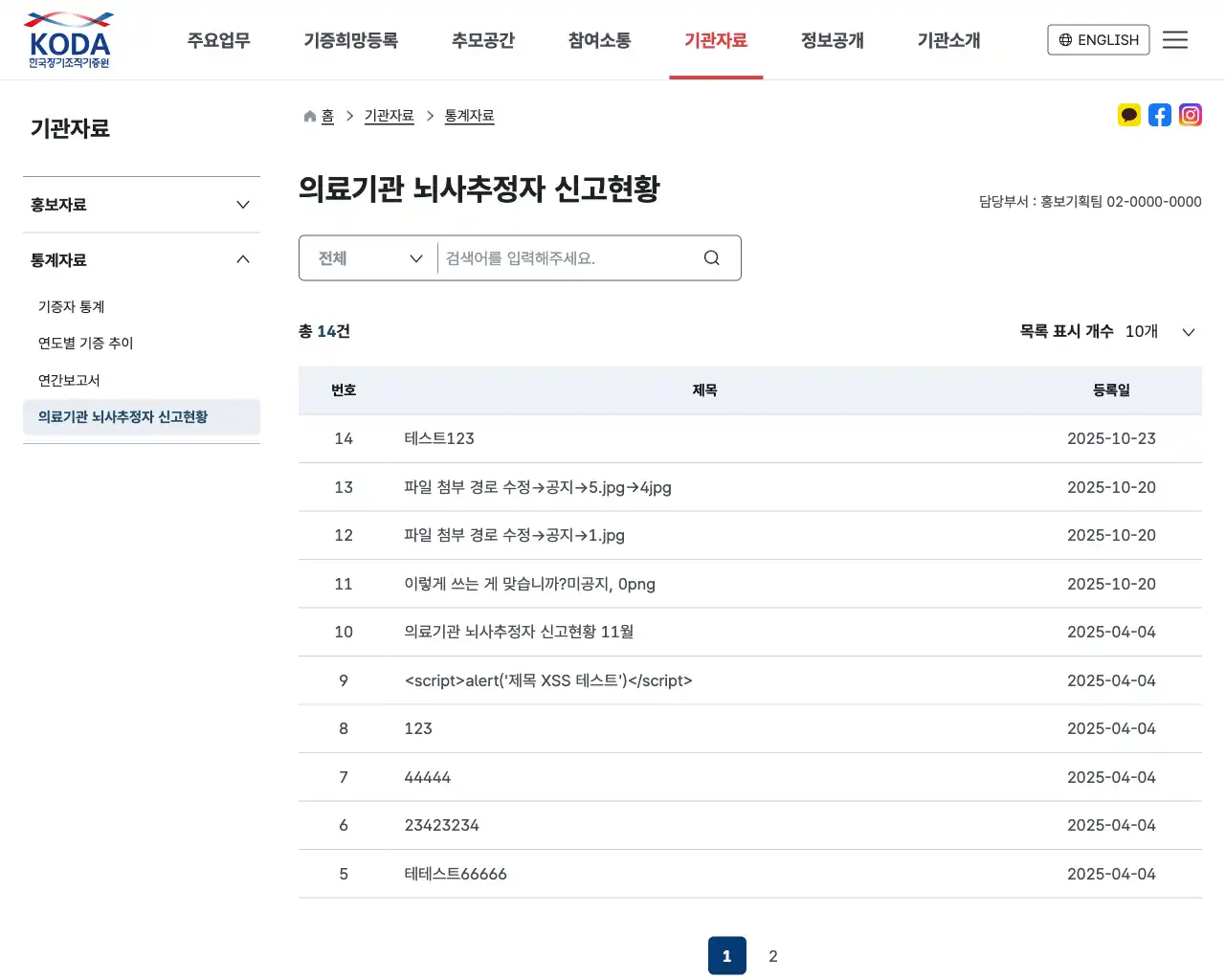Open the Facebook share icon

(1159, 115)
